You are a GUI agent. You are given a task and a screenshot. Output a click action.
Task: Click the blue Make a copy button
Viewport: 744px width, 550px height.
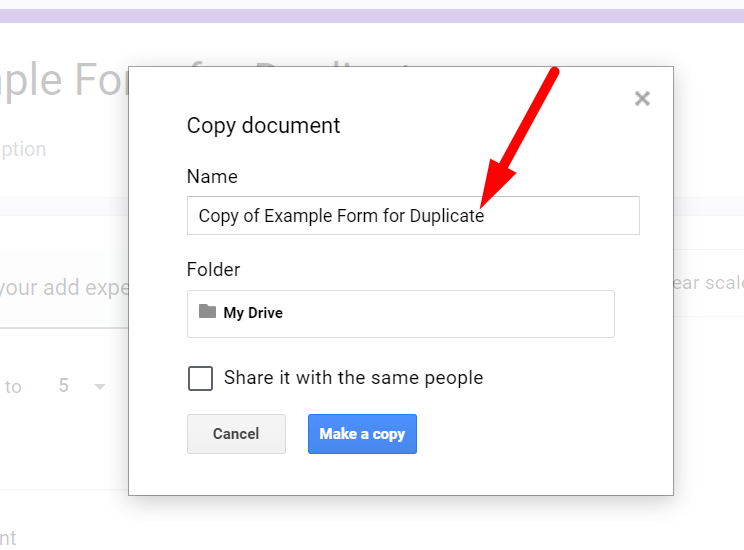pos(362,434)
